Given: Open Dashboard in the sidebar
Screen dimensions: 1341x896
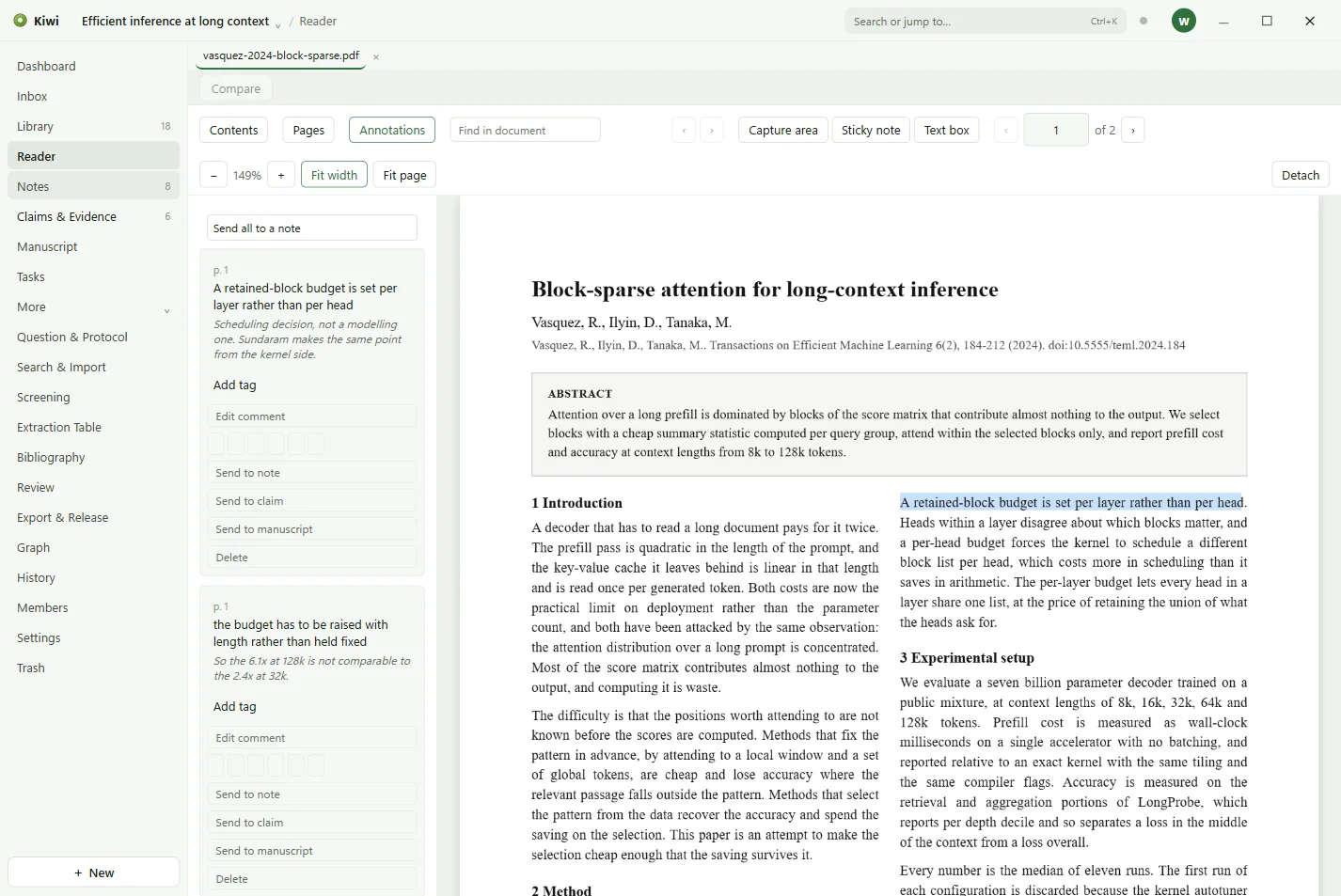Looking at the screenshot, I should coord(93,66).
